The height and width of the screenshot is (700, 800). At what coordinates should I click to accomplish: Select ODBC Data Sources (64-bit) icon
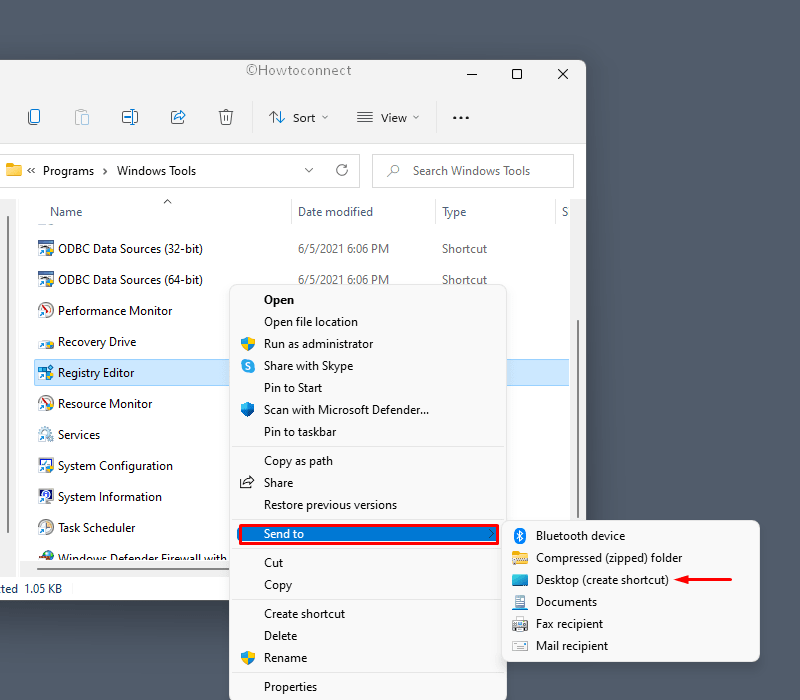(x=45, y=280)
